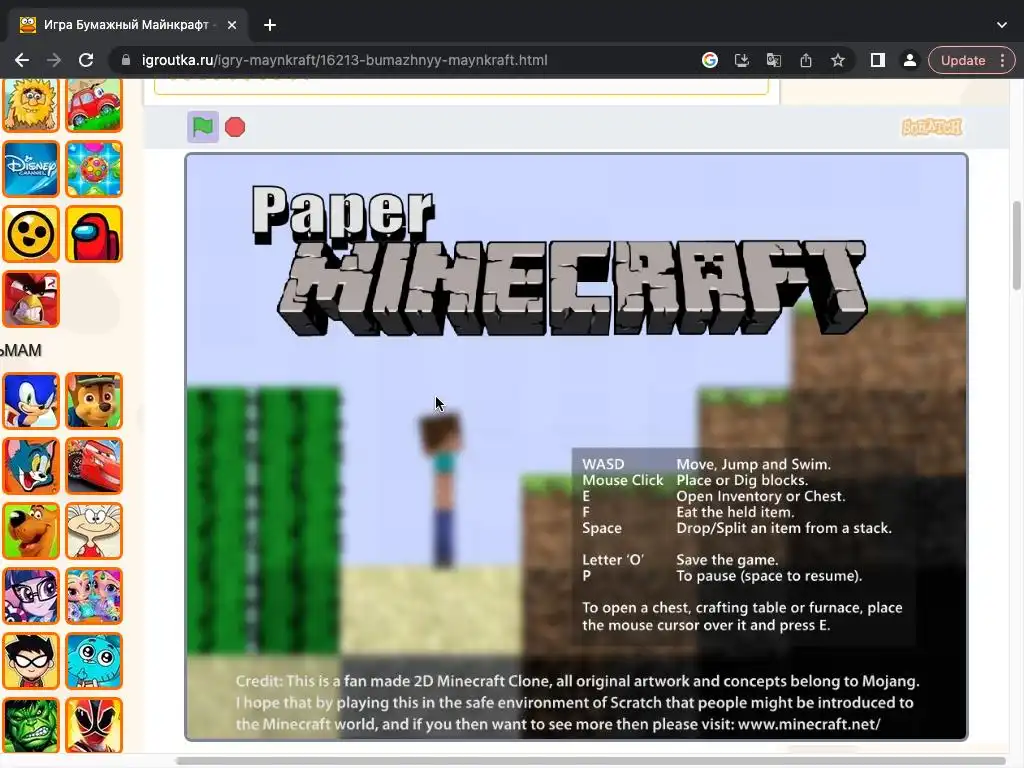Open the Gumball games thumbnail
The width and height of the screenshot is (1024, 768).
[94, 660]
